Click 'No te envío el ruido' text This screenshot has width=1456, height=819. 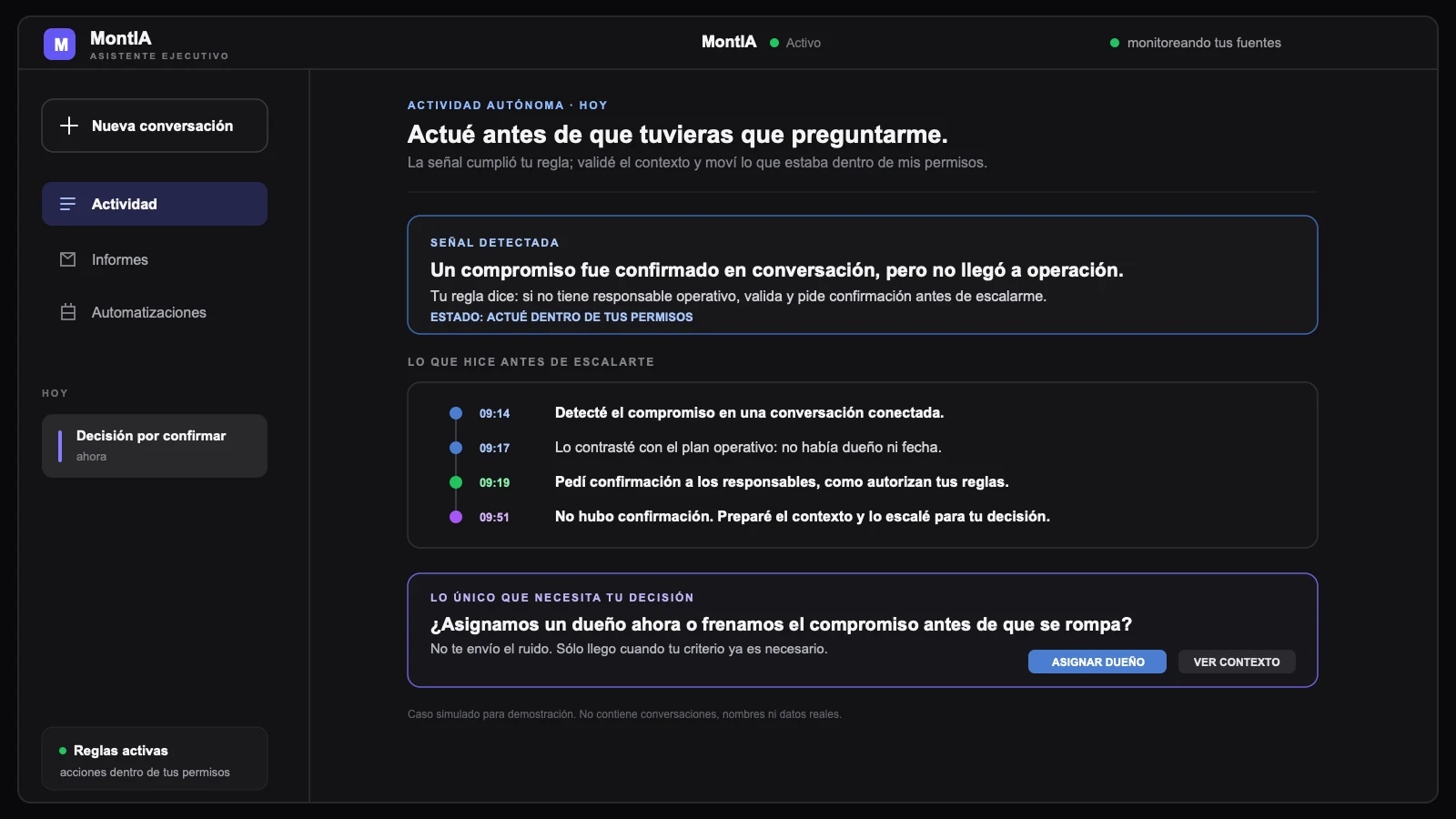pyautogui.click(x=629, y=649)
